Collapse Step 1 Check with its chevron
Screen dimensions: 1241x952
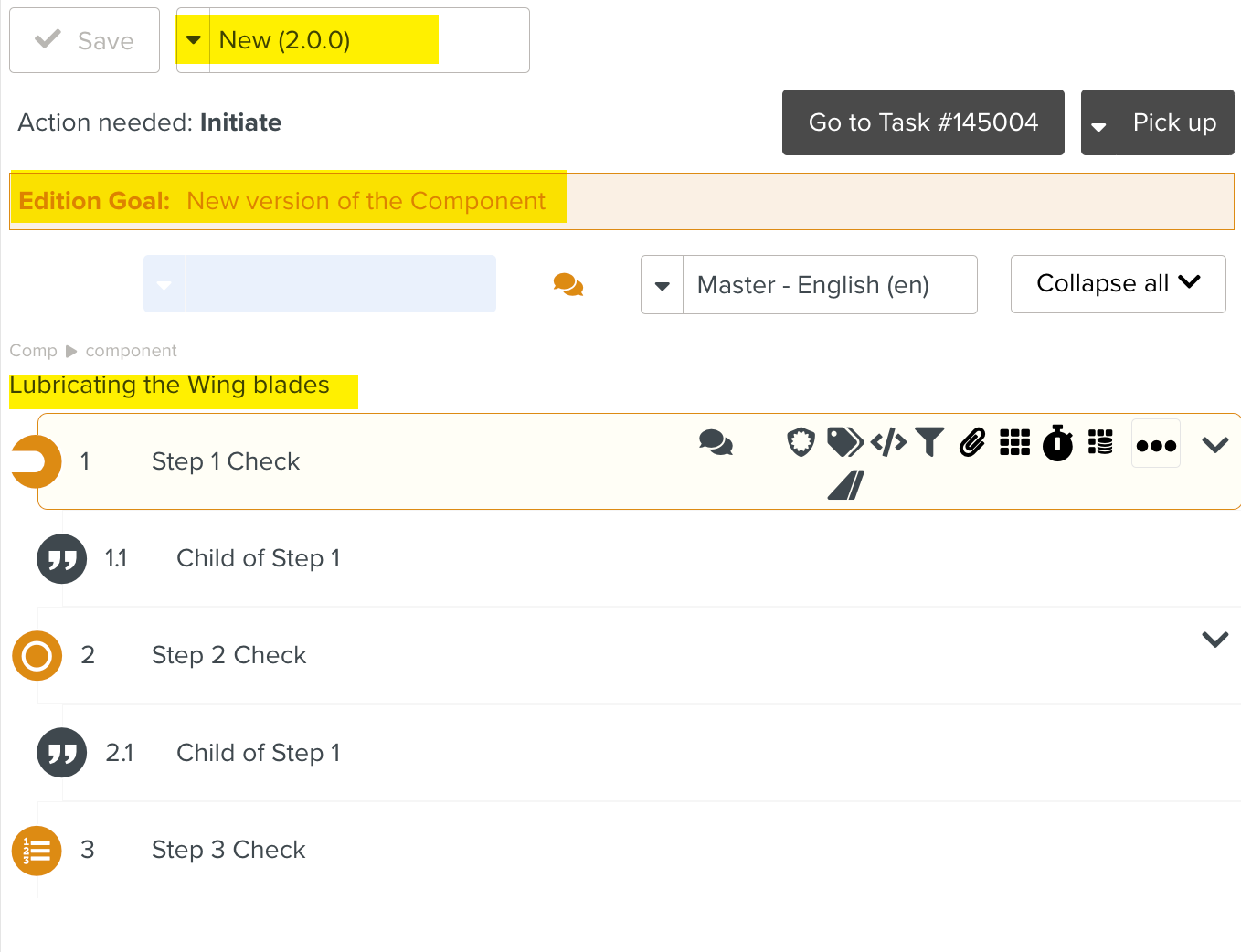[1214, 445]
